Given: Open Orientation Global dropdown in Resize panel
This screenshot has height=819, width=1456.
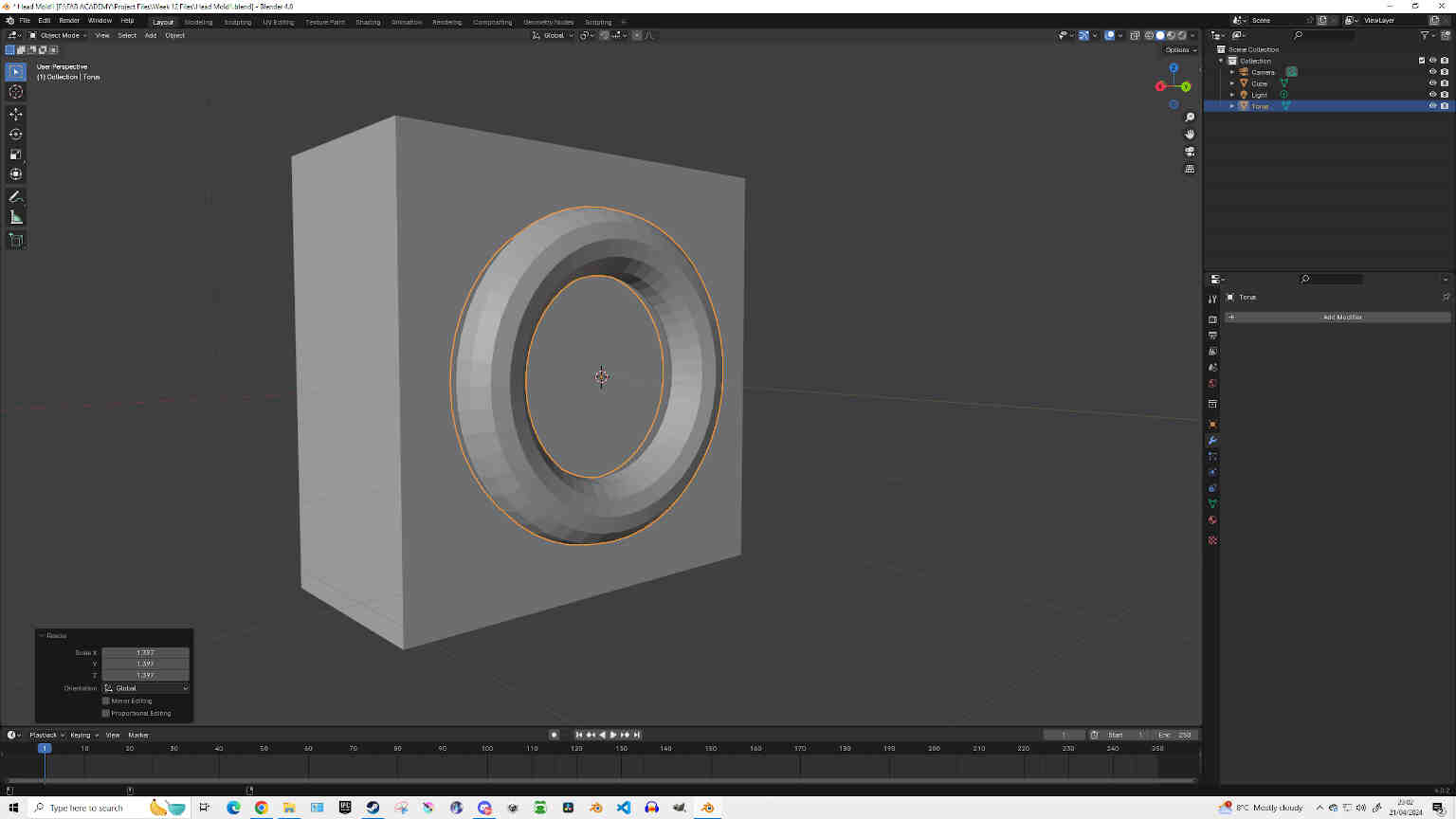Looking at the screenshot, I should [146, 688].
